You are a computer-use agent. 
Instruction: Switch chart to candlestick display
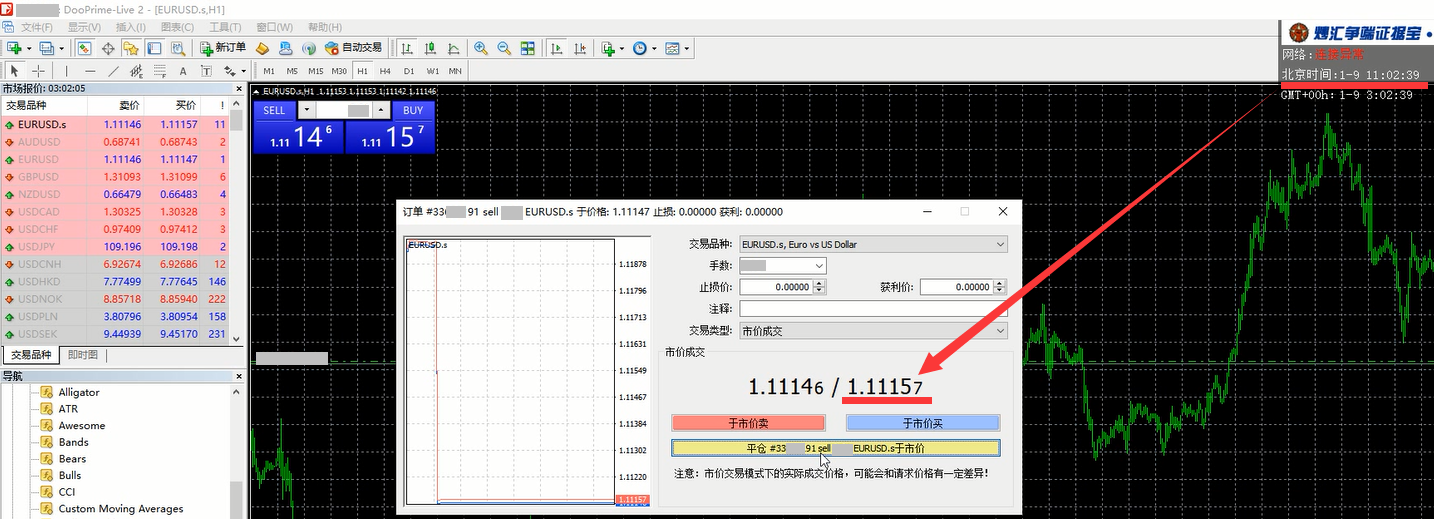[x=430, y=48]
